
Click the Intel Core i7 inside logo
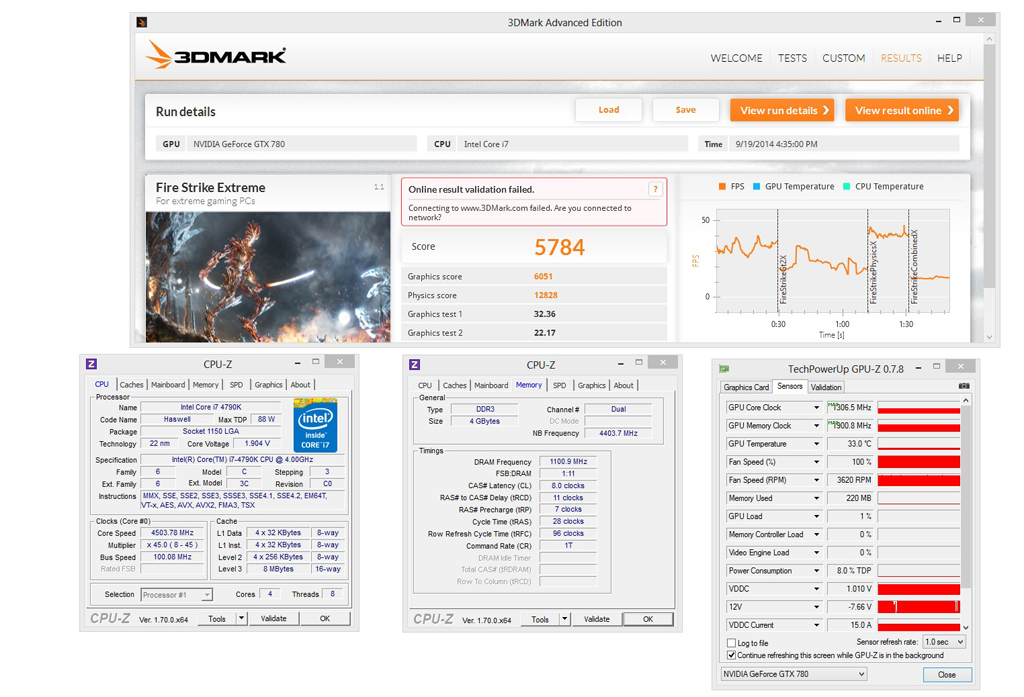pos(315,425)
